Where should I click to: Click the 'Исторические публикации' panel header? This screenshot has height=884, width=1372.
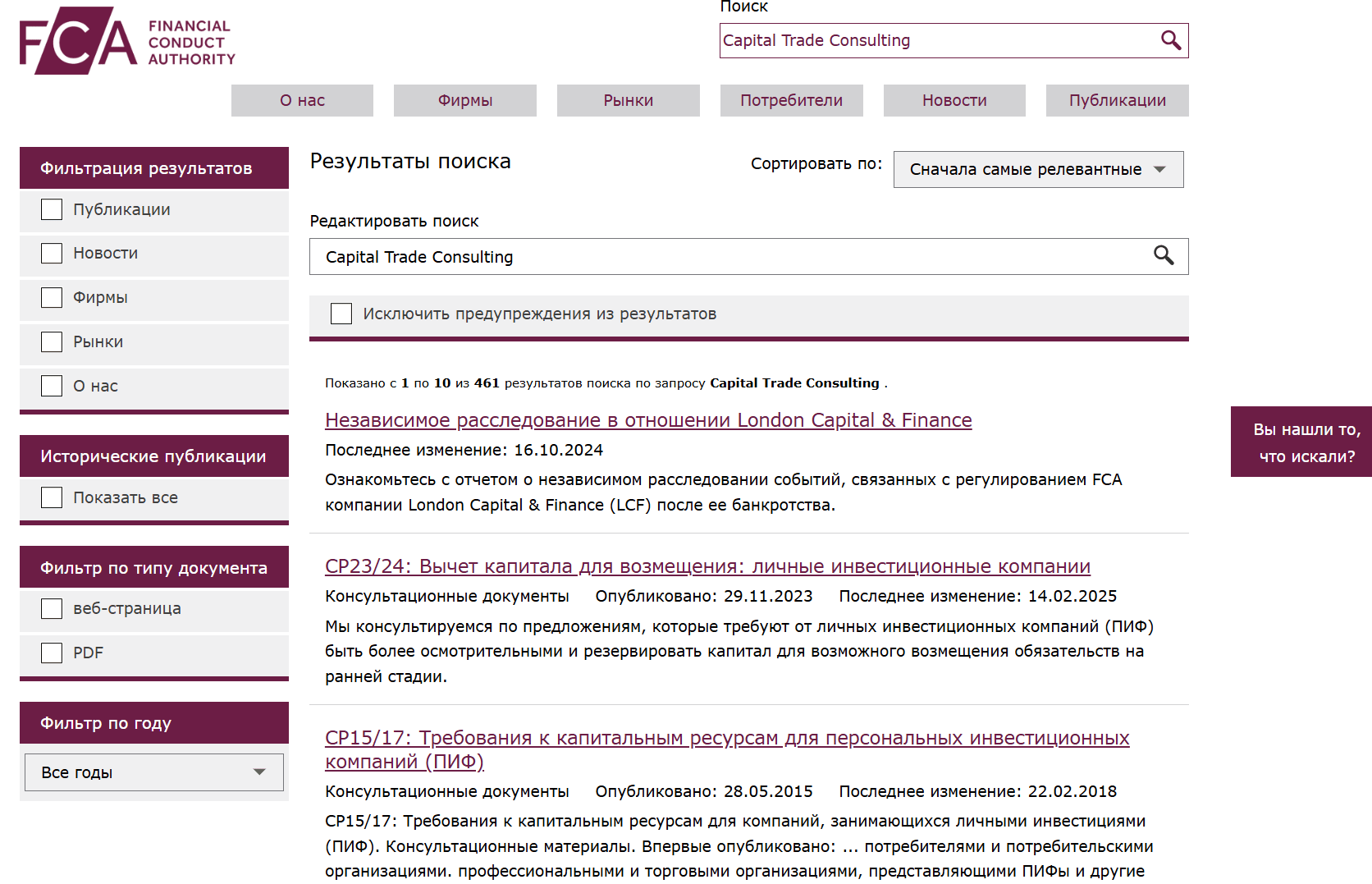coord(154,456)
